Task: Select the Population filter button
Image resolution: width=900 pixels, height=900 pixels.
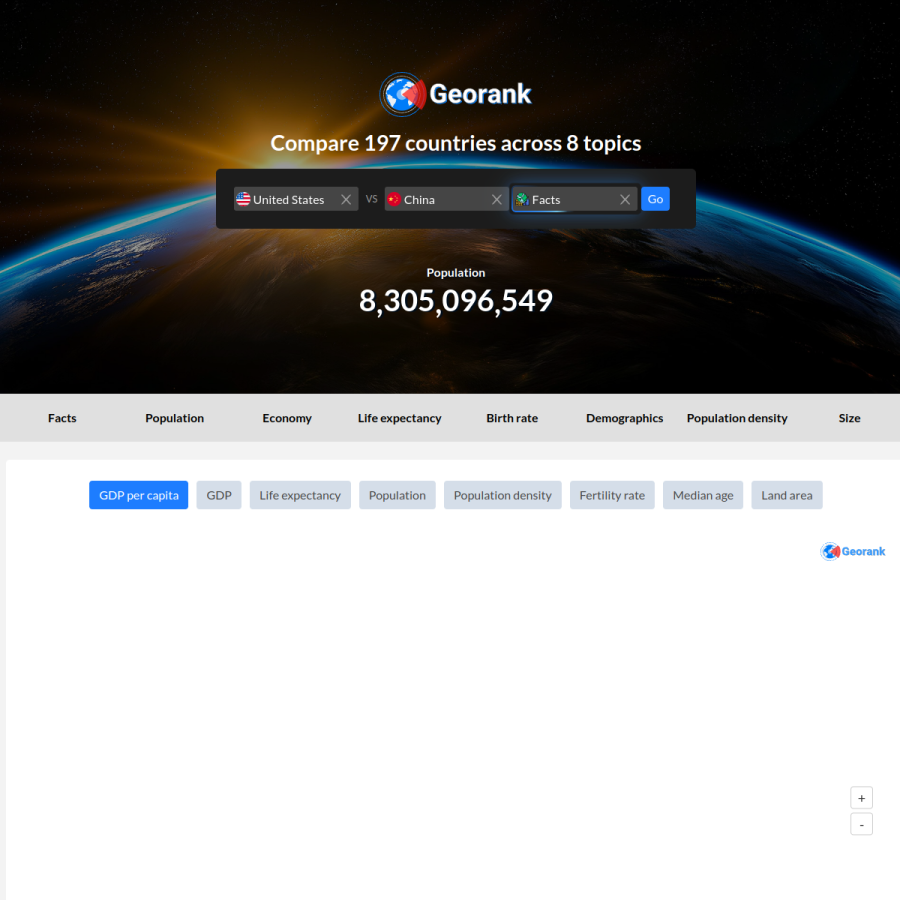Action: [x=397, y=495]
